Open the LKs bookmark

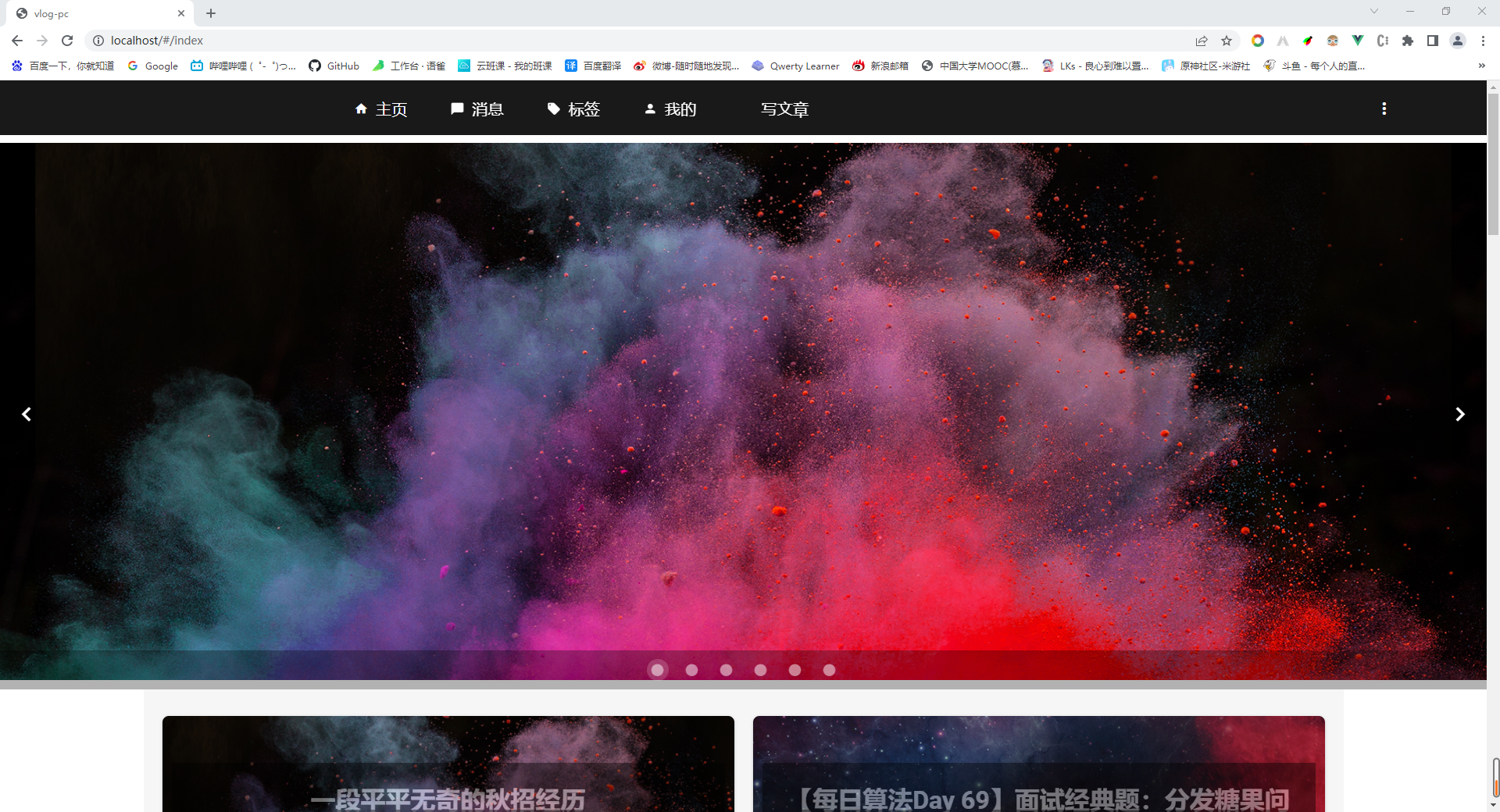click(x=1095, y=66)
